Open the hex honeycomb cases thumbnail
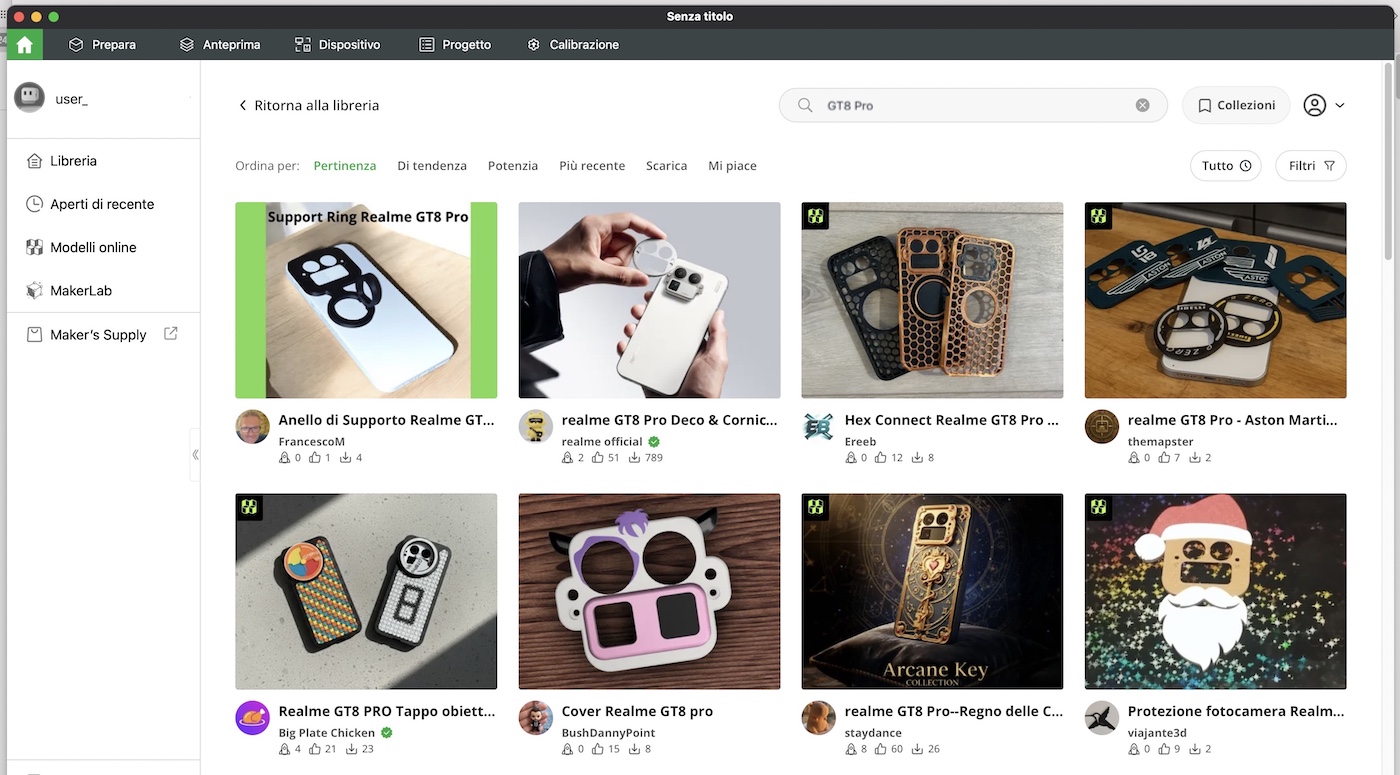The image size is (1400, 775). point(932,300)
